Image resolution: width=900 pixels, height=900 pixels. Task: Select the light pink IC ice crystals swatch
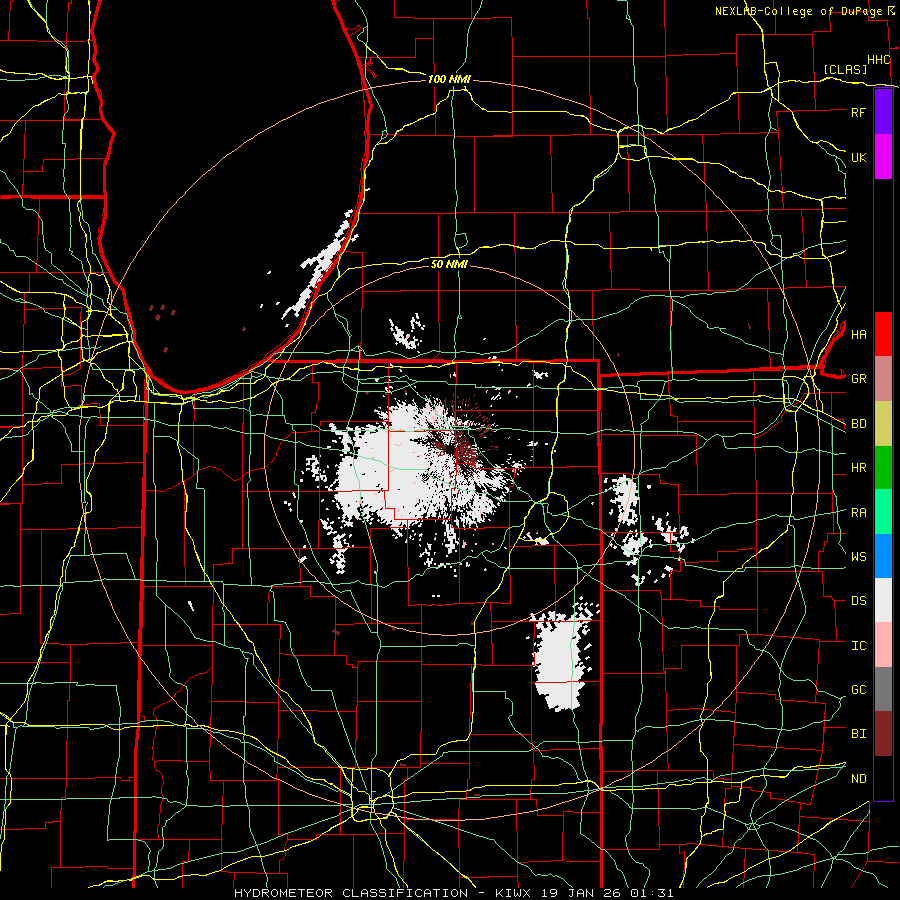tap(883, 645)
